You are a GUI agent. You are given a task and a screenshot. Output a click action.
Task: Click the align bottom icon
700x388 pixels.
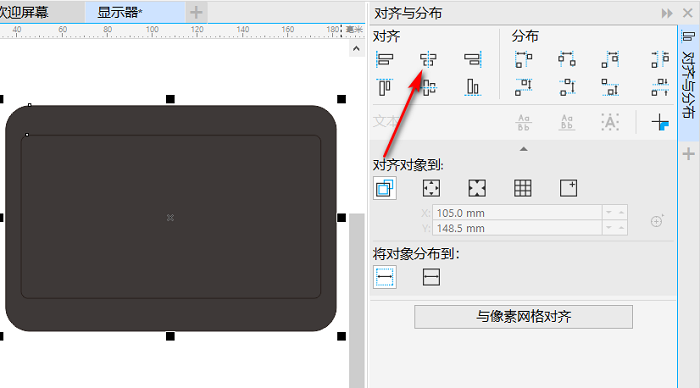pos(472,87)
